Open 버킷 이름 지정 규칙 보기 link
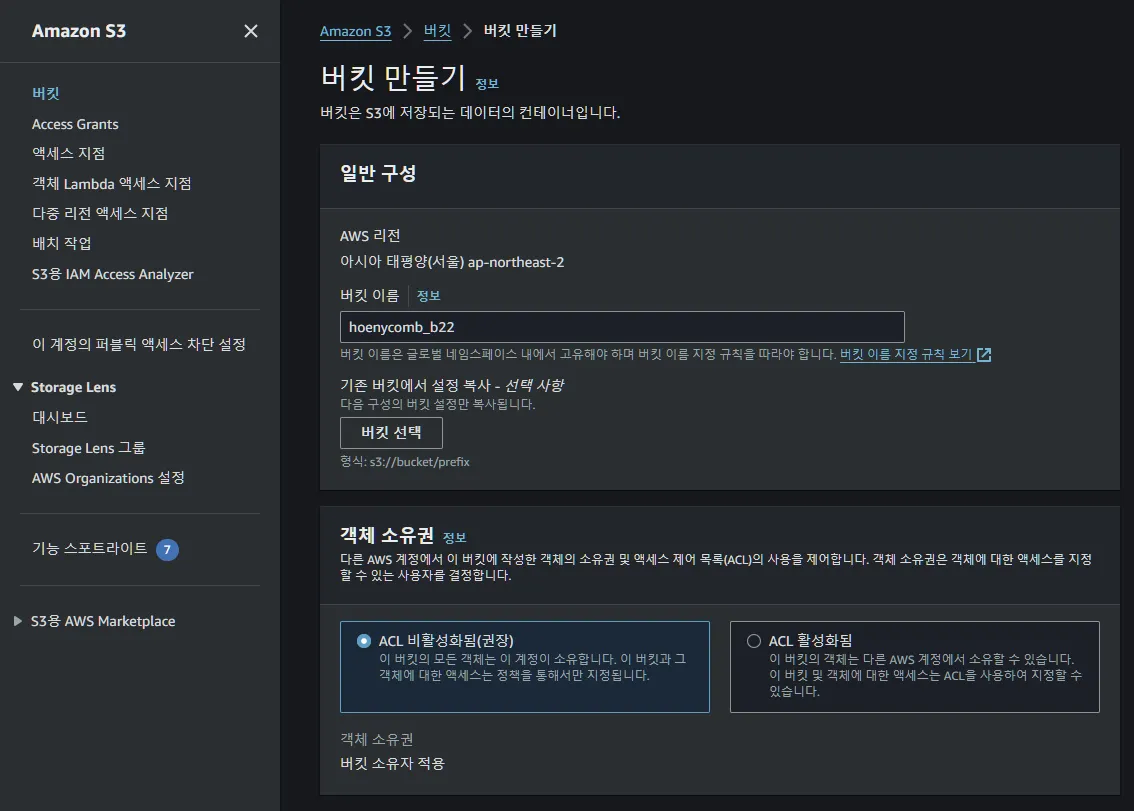The image size is (1134, 811). point(905,354)
